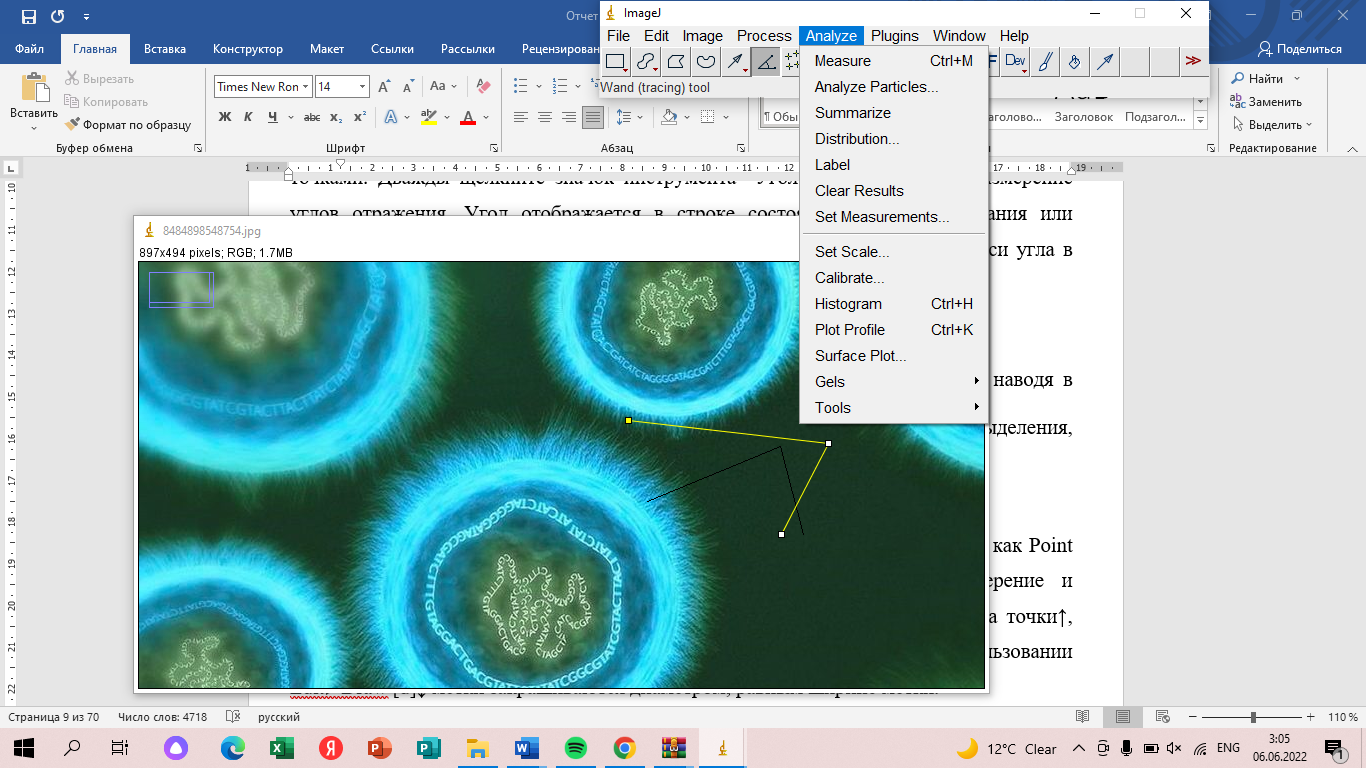Choose Analyze Particles... menu entry
Viewport: 1366px width, 768px height.
point(894,87)
